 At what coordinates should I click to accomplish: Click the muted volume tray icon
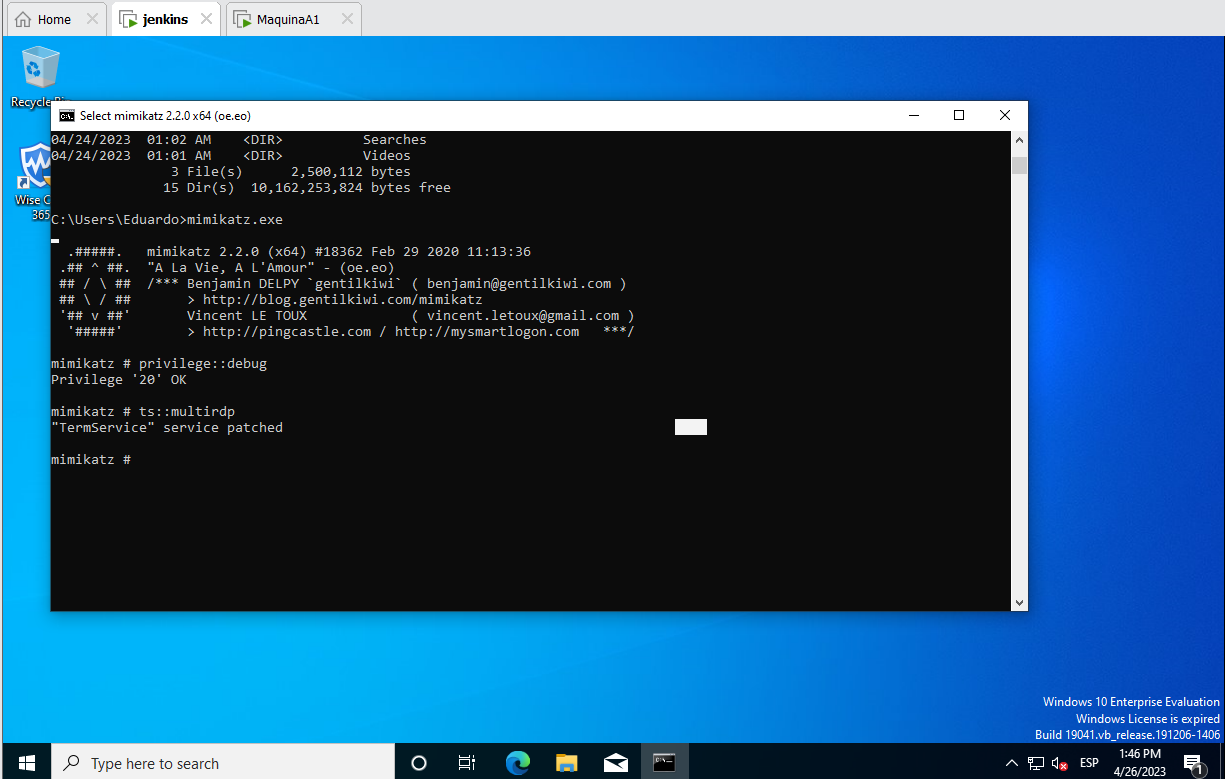coord(1060,763)
